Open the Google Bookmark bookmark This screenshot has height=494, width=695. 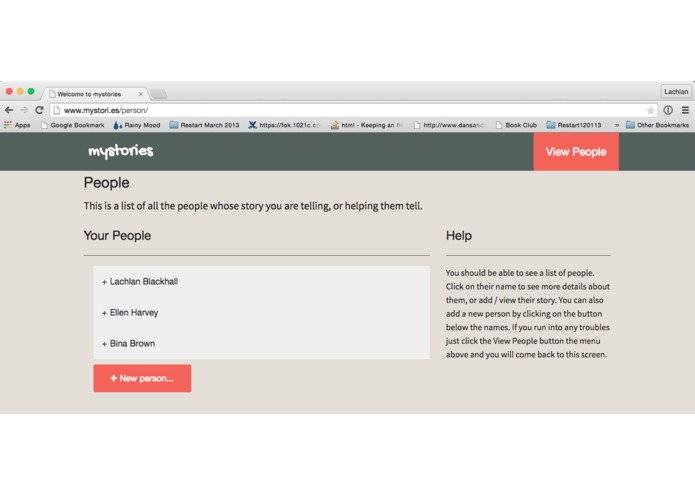(72, 125)
